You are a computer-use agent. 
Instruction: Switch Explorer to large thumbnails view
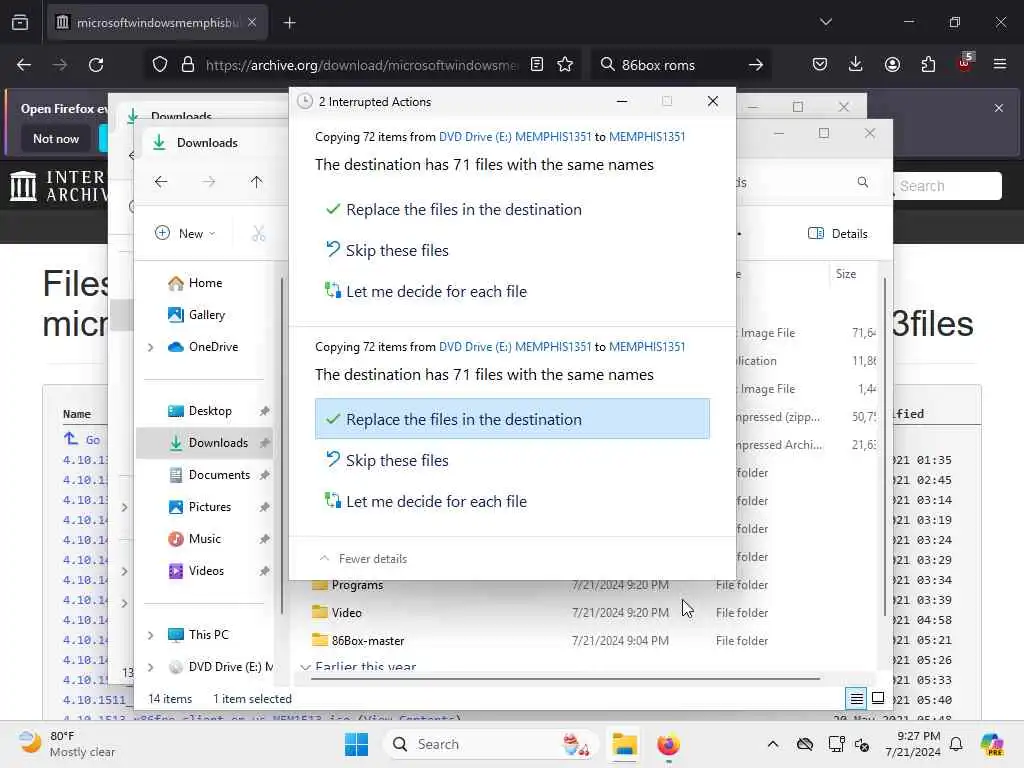tap(878, 699)
